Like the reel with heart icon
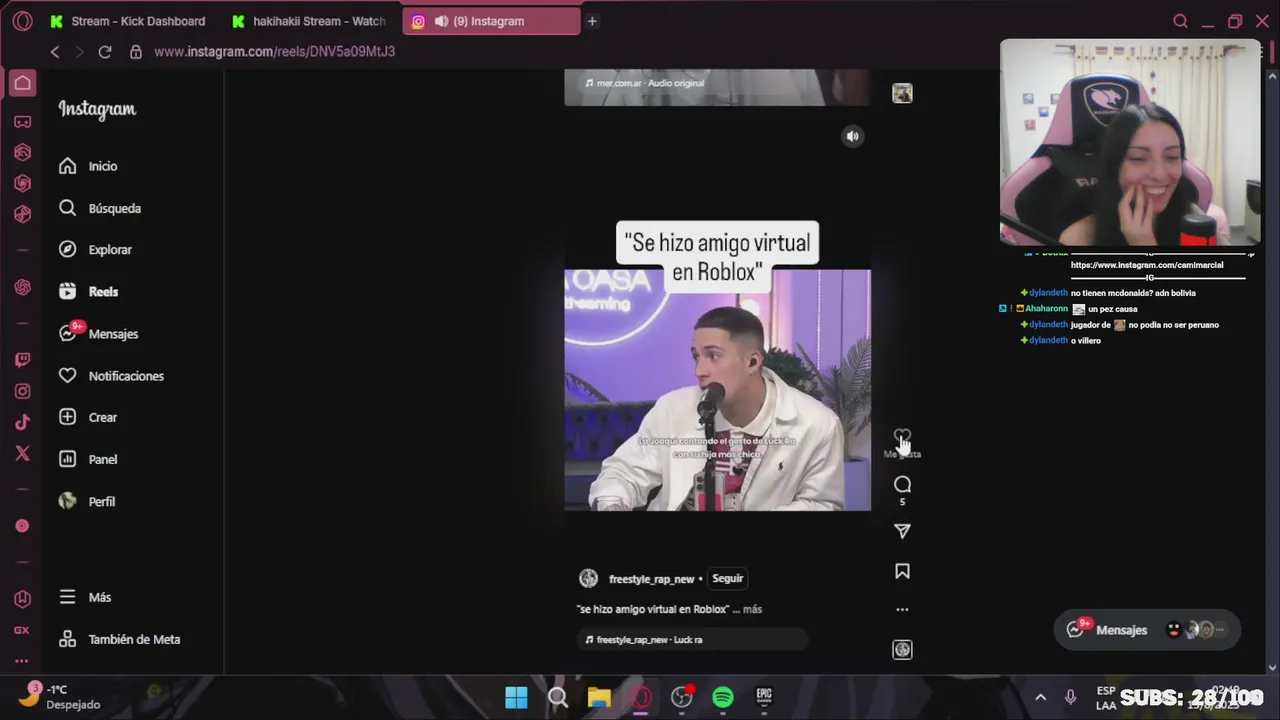 tap(902, 438)
